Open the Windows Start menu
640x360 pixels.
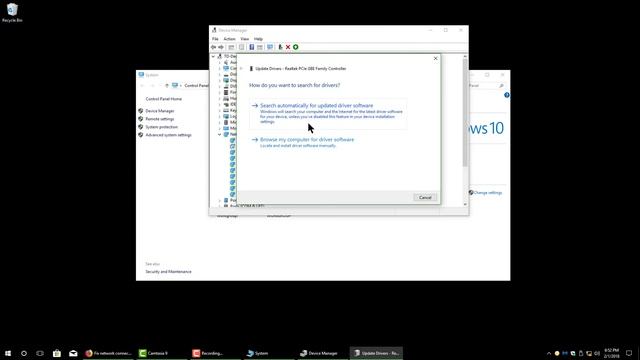pyautogui.click(x=8, y=353)
